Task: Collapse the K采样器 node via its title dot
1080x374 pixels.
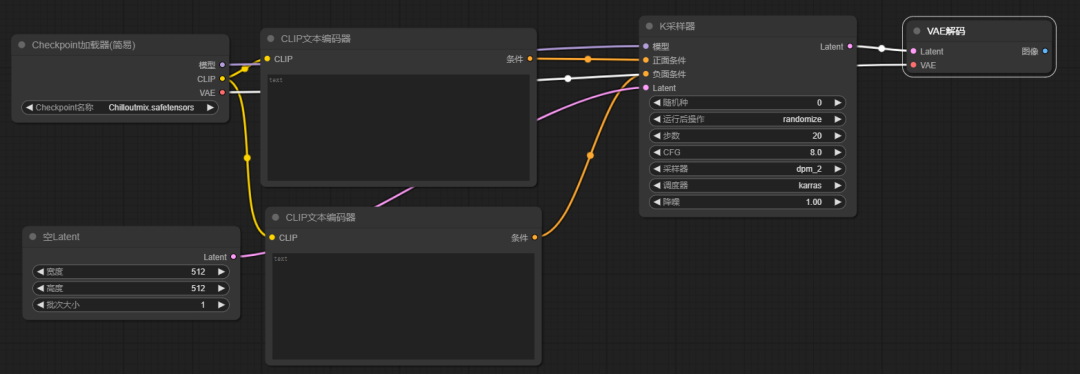Action: pos(649,26)
